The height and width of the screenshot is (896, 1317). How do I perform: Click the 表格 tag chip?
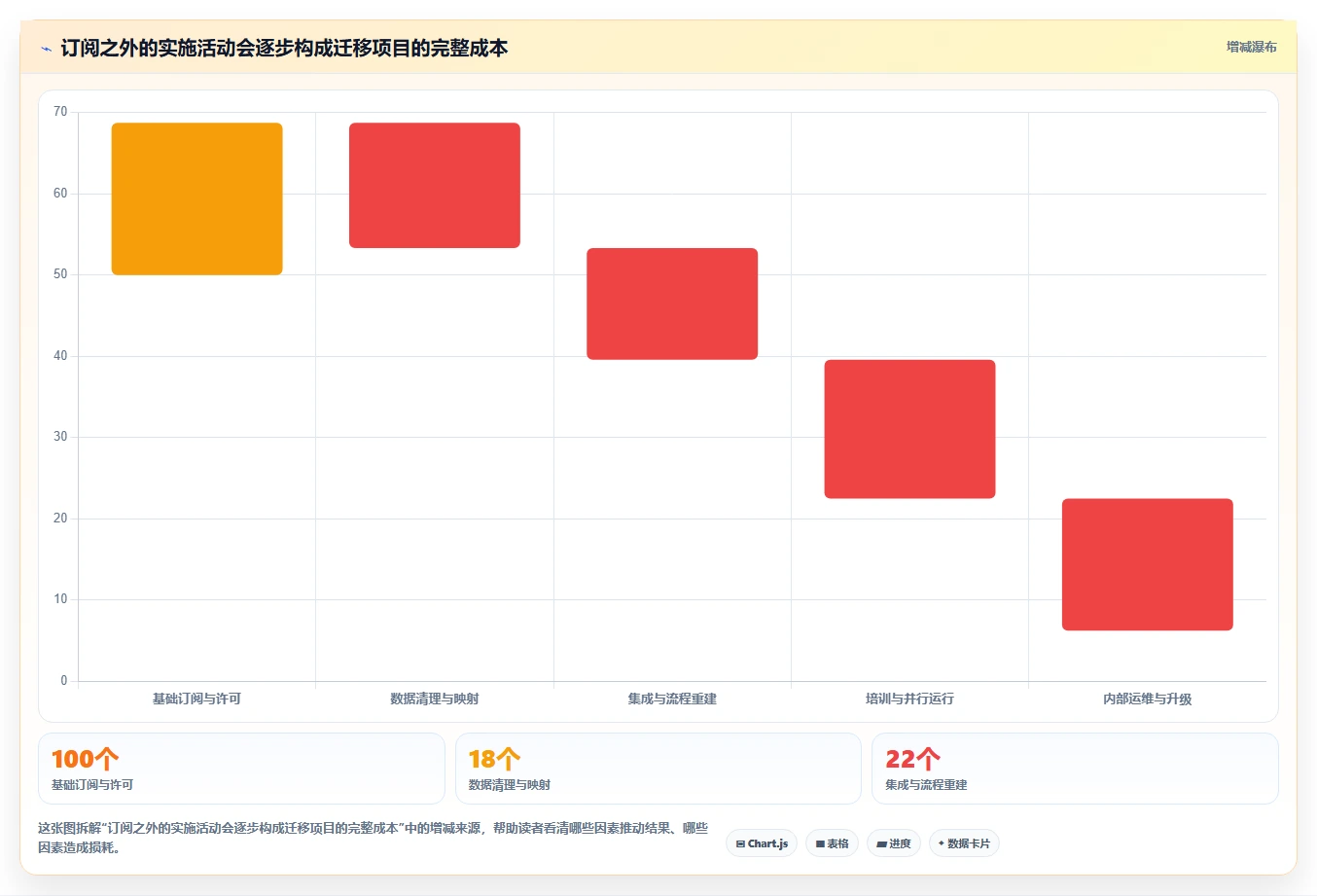pos(832,843)
